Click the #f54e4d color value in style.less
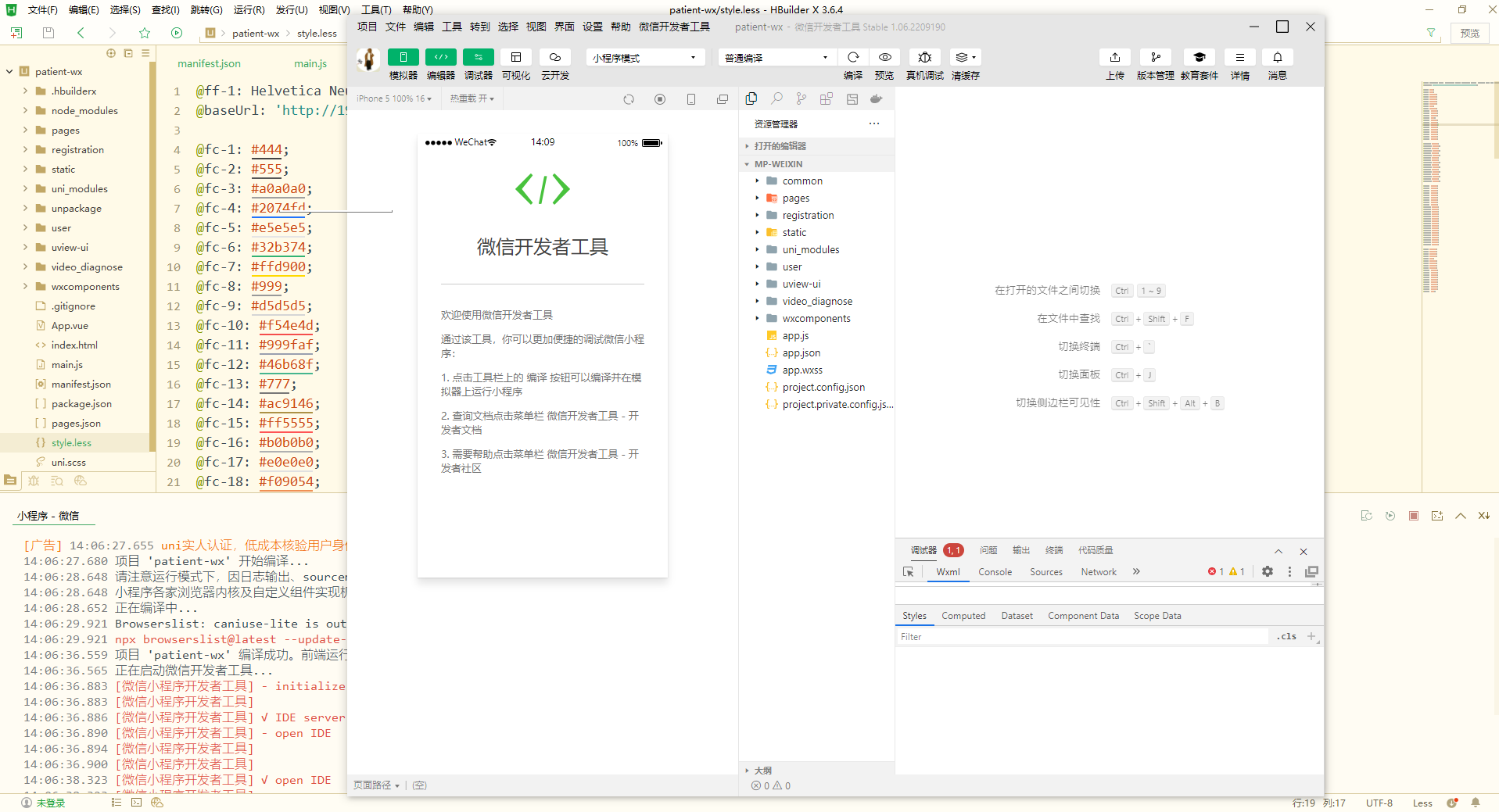This screenshot has height=812, width=1499. (x=286, y=325)
